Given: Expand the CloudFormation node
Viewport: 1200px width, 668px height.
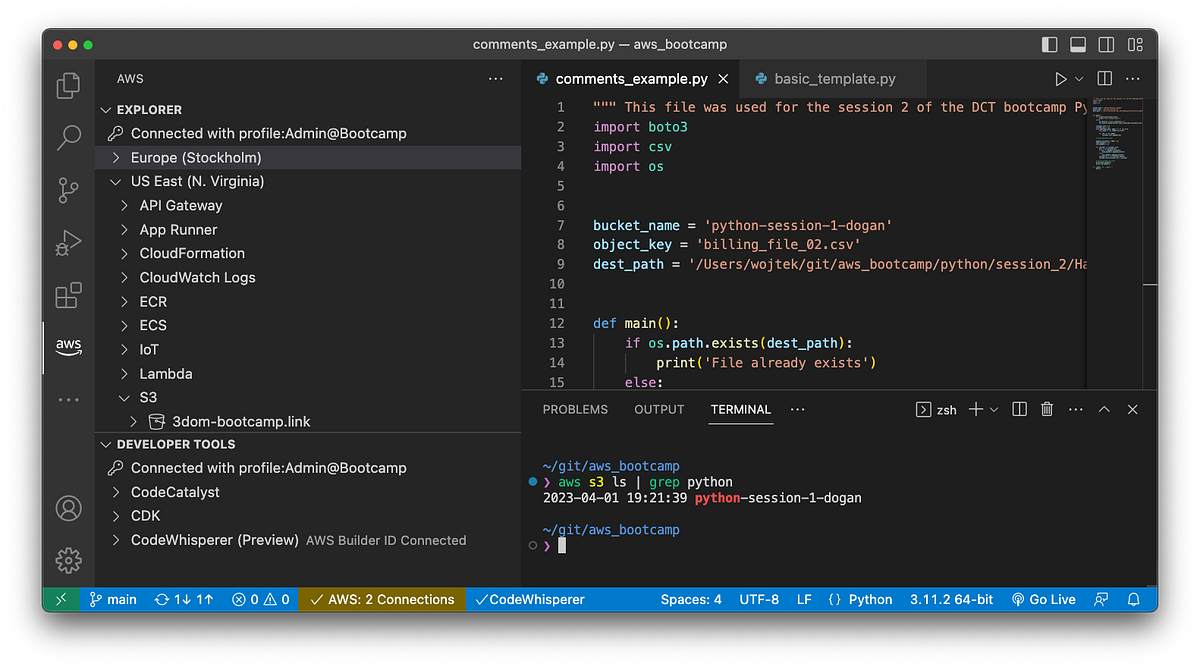Looking at the screenshot, I should (125, 253).
